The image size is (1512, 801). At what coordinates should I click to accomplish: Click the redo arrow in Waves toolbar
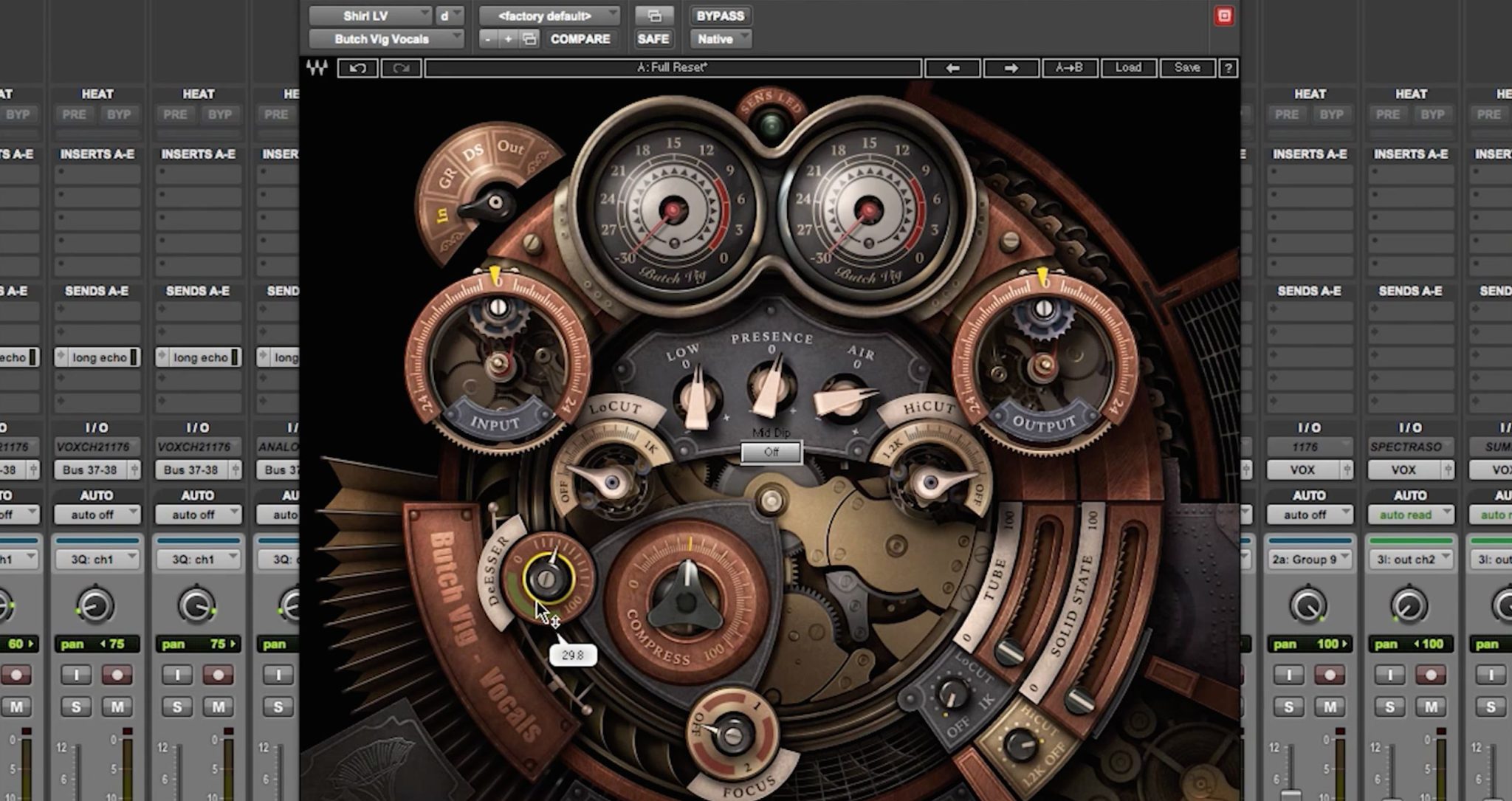(401, 68)
